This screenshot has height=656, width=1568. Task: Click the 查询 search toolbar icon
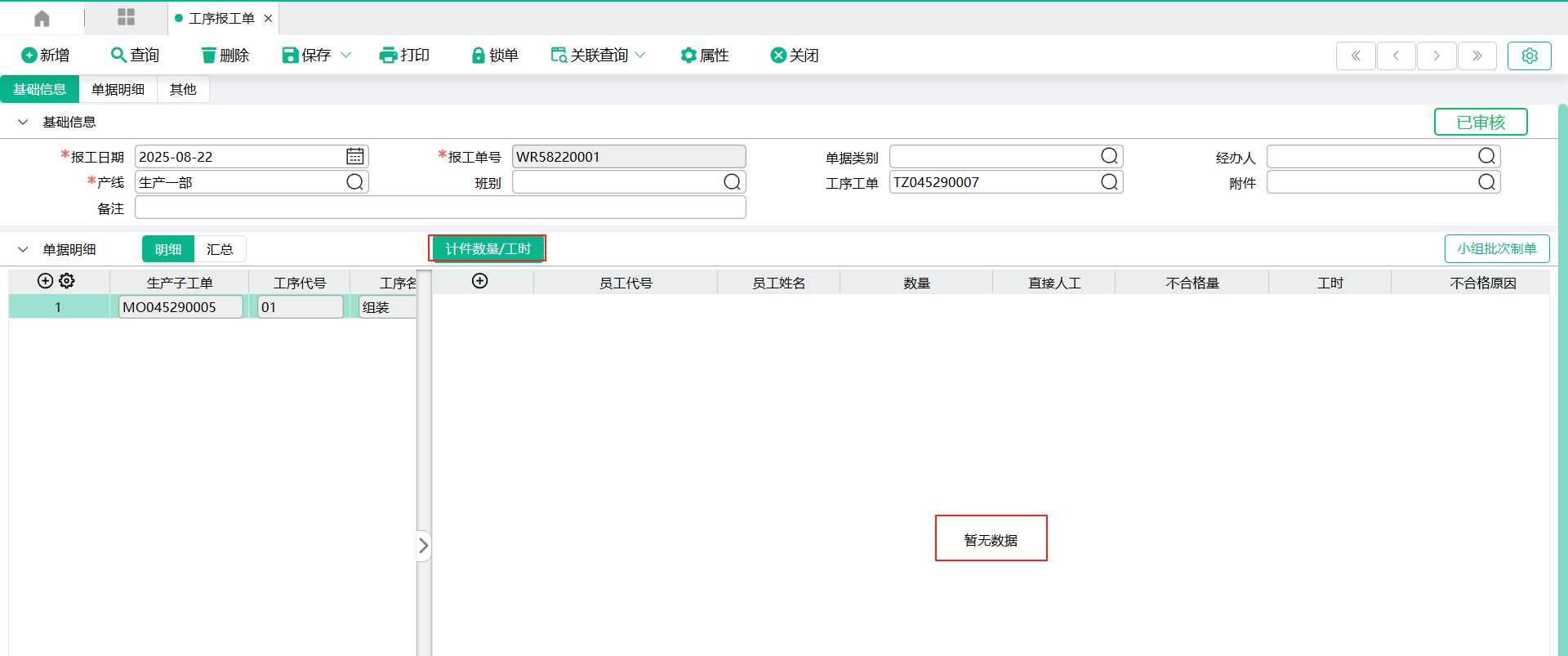point(118,55)
